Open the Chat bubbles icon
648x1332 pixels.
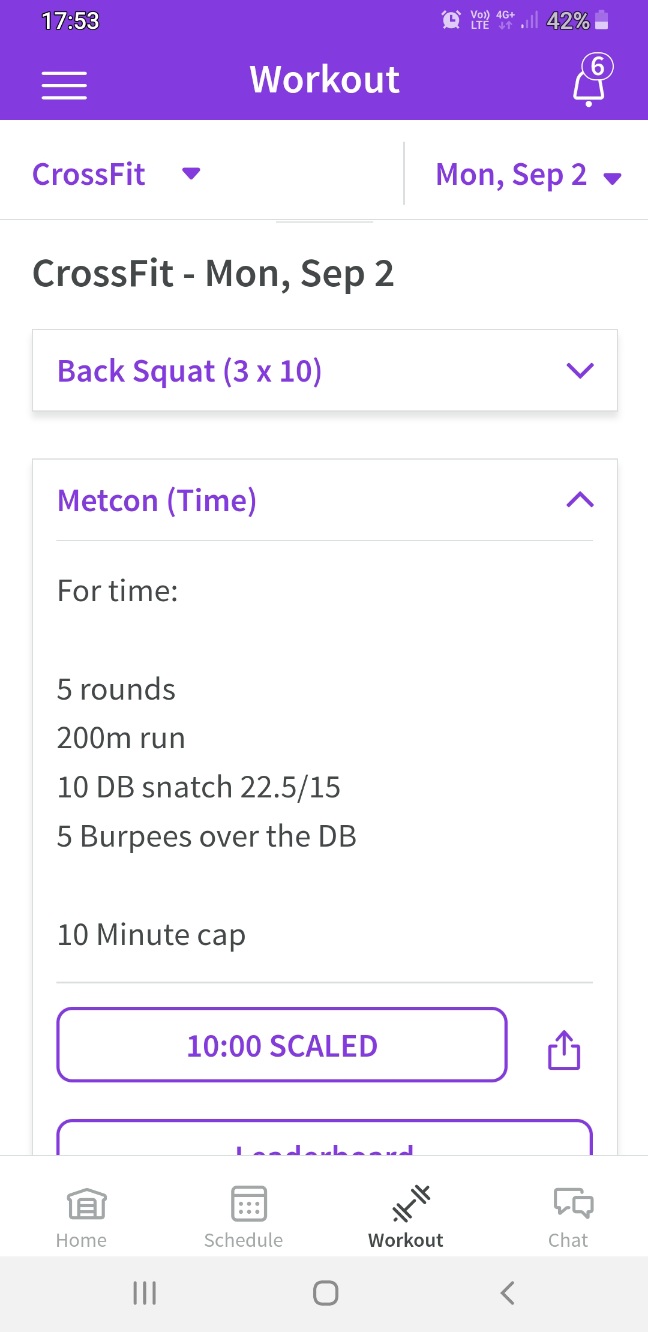click(x=568, y=1217)
